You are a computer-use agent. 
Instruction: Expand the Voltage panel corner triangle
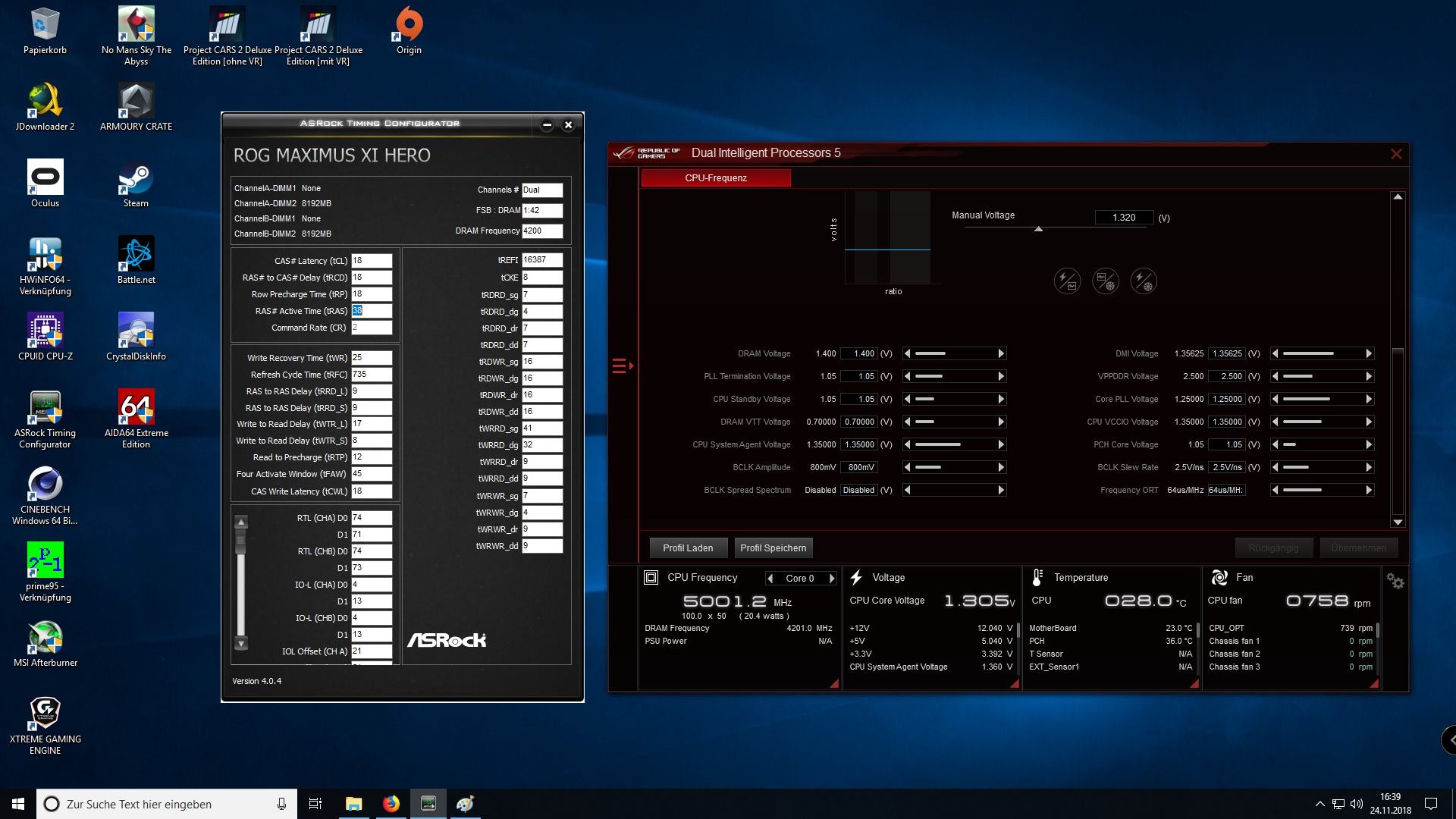[1015, 683]
